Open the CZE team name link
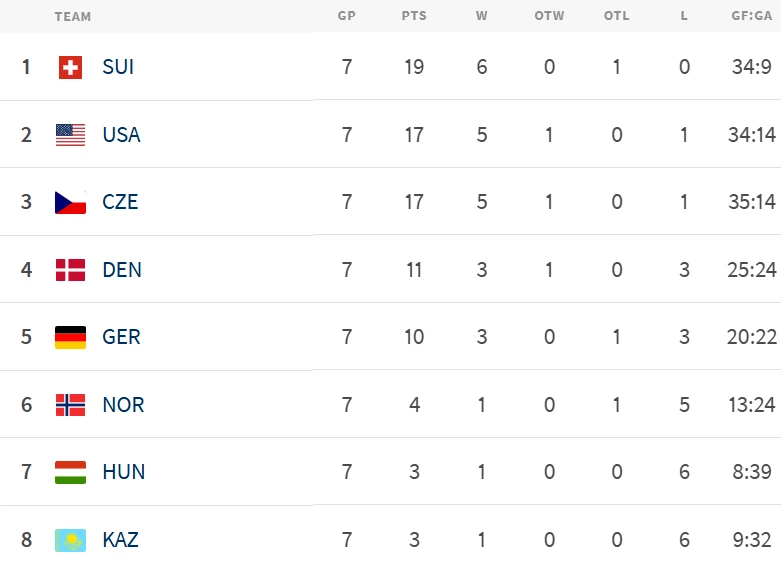The height and width of the screenshot is (571, 781). (x=120, y=202)
